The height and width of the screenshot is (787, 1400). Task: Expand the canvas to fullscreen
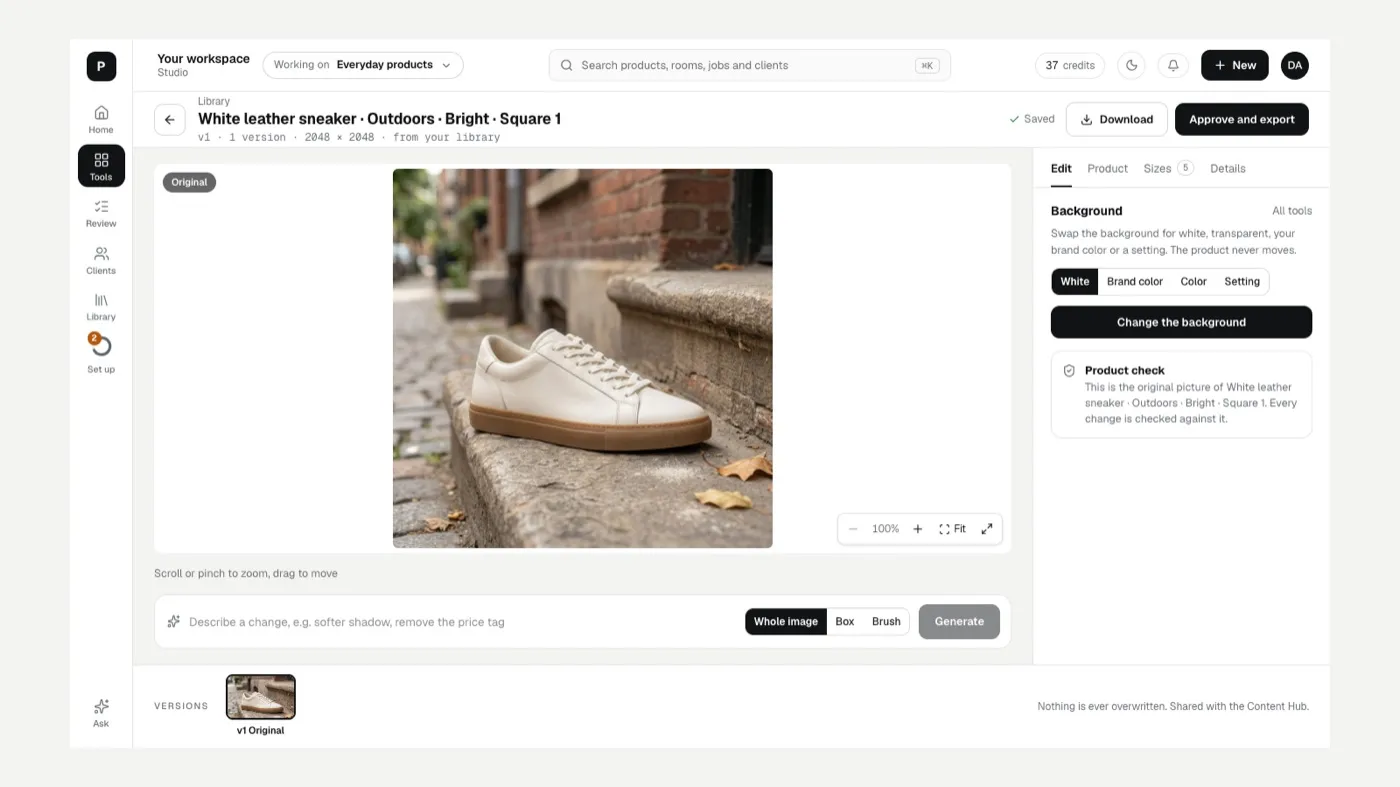tap(987, 529)
